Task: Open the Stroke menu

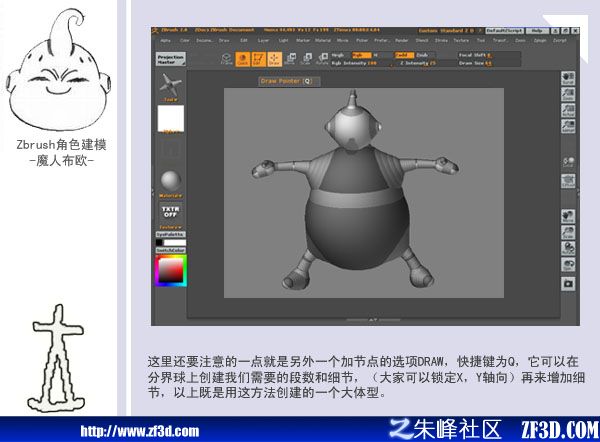Action: point(441,40)
